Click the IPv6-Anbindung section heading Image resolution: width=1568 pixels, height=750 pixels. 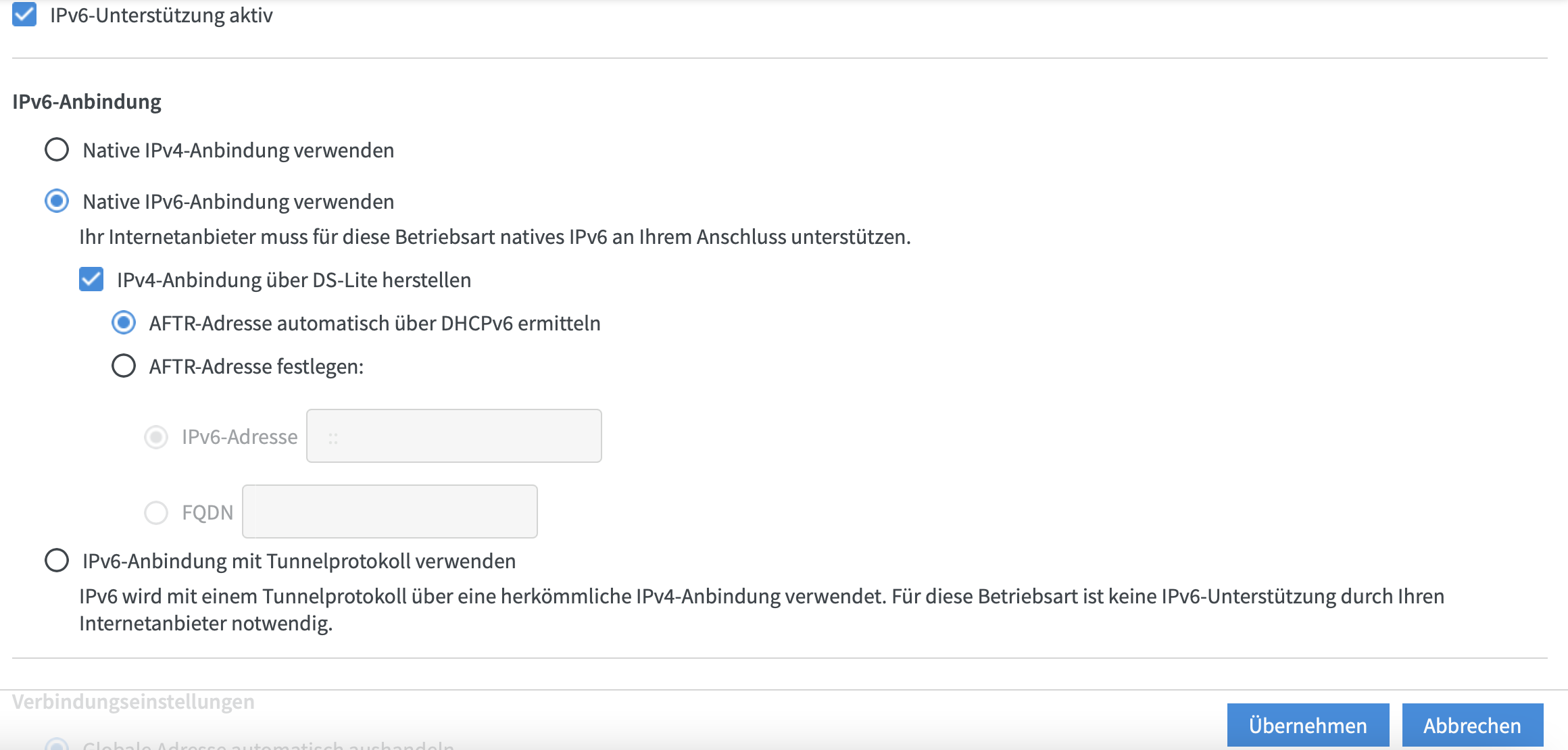point(87,101)
